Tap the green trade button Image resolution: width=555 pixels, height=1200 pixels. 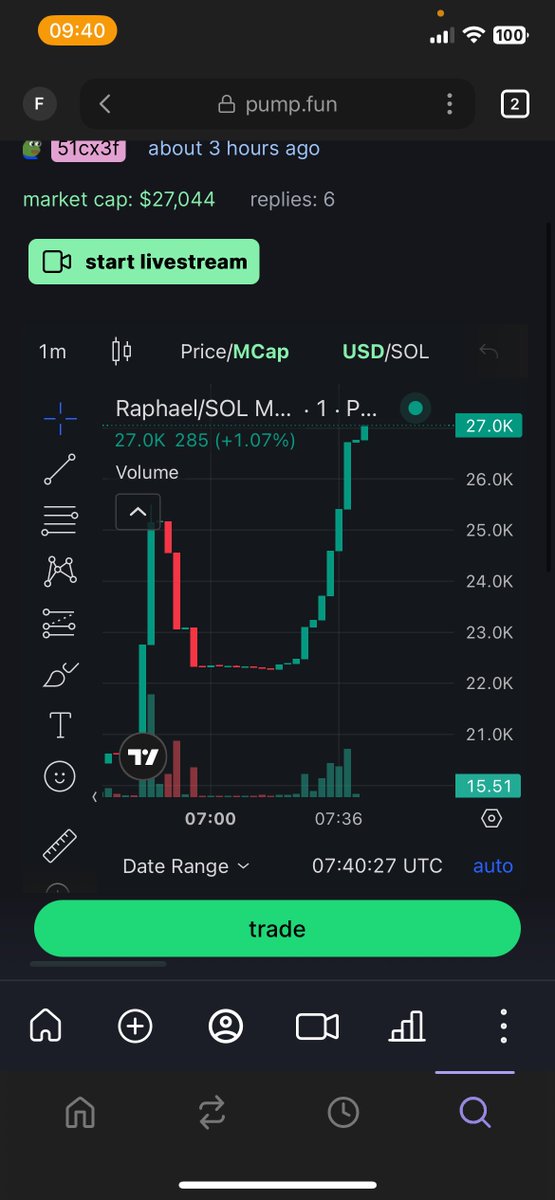[277, 929]
